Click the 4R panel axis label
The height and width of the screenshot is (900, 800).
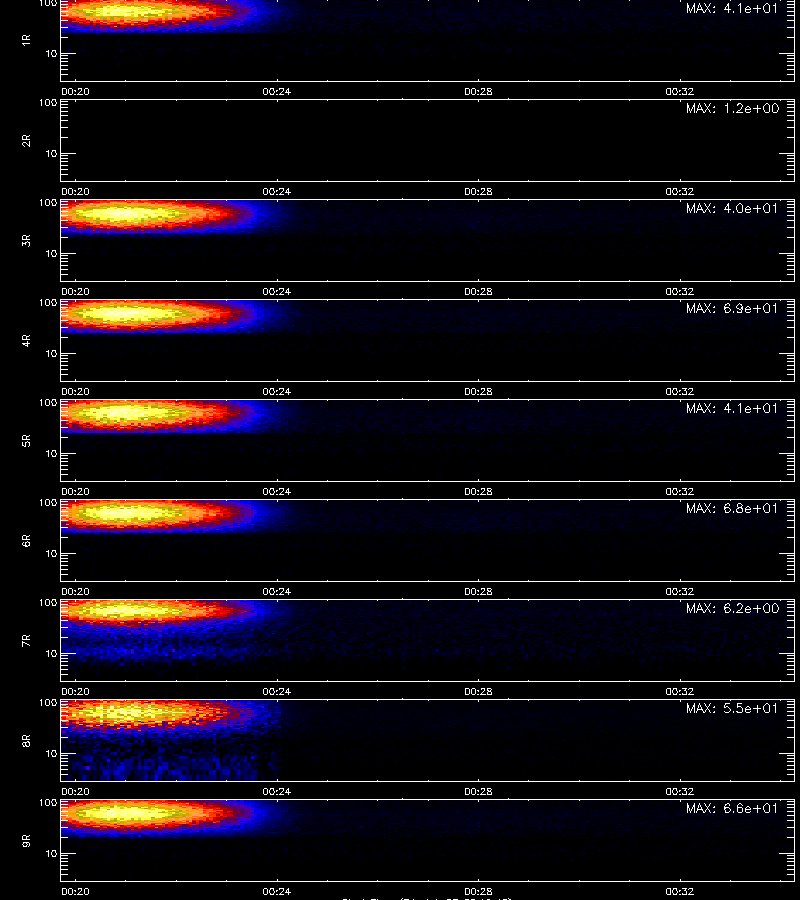[x=26, y=340]
